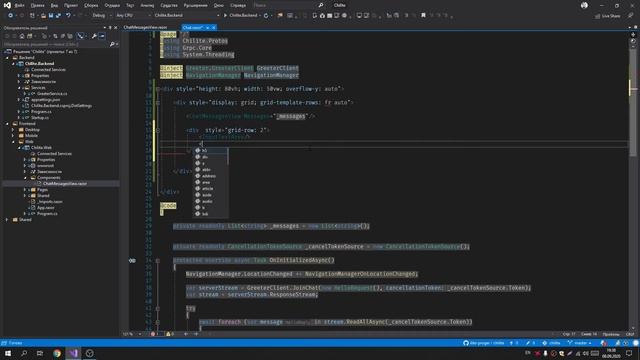Expand the Desktop folder node
Screen dimensions: 640x360
click(x=13, y=130)
